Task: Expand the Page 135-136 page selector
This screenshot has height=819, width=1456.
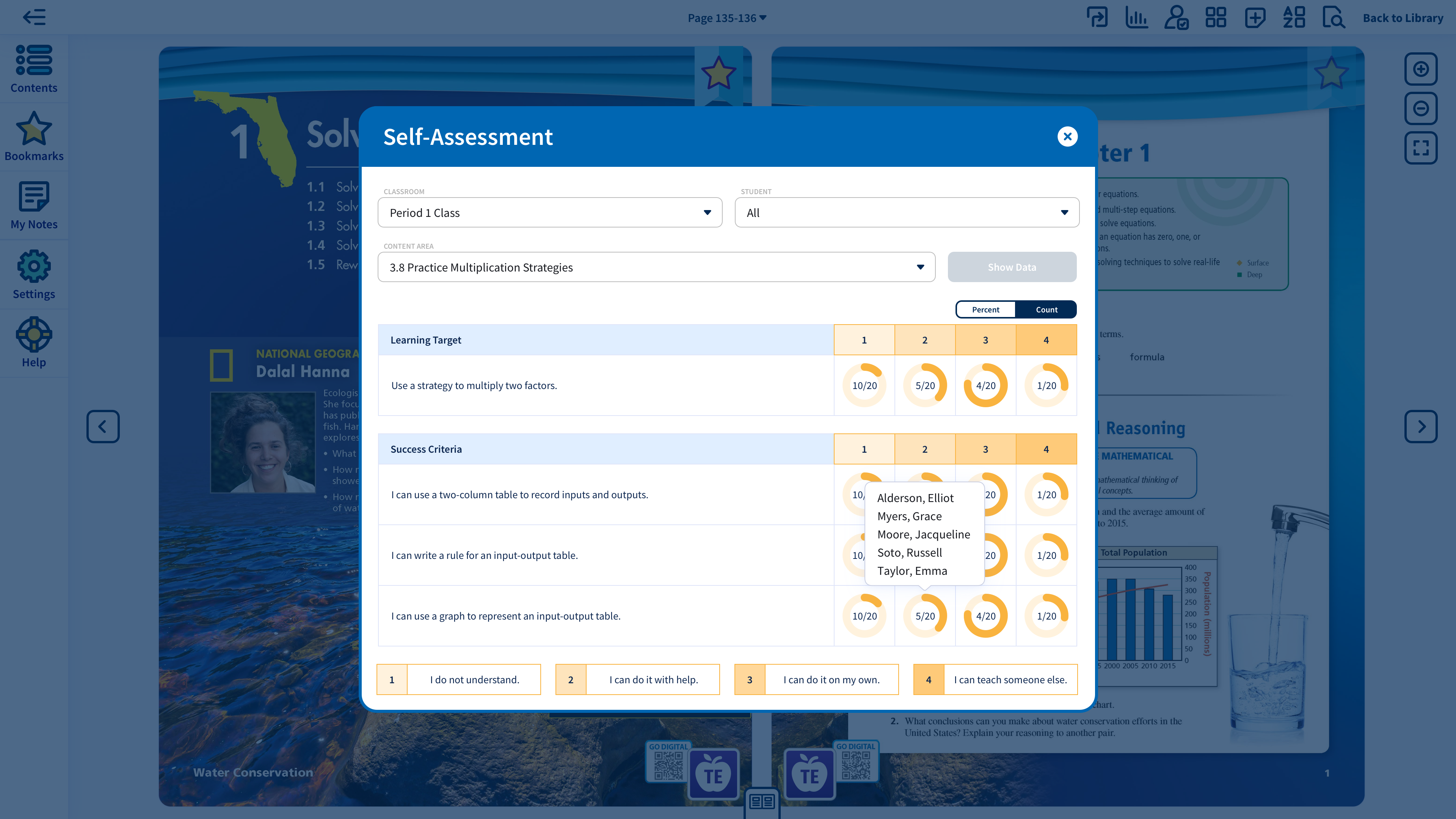Action: 727,18
